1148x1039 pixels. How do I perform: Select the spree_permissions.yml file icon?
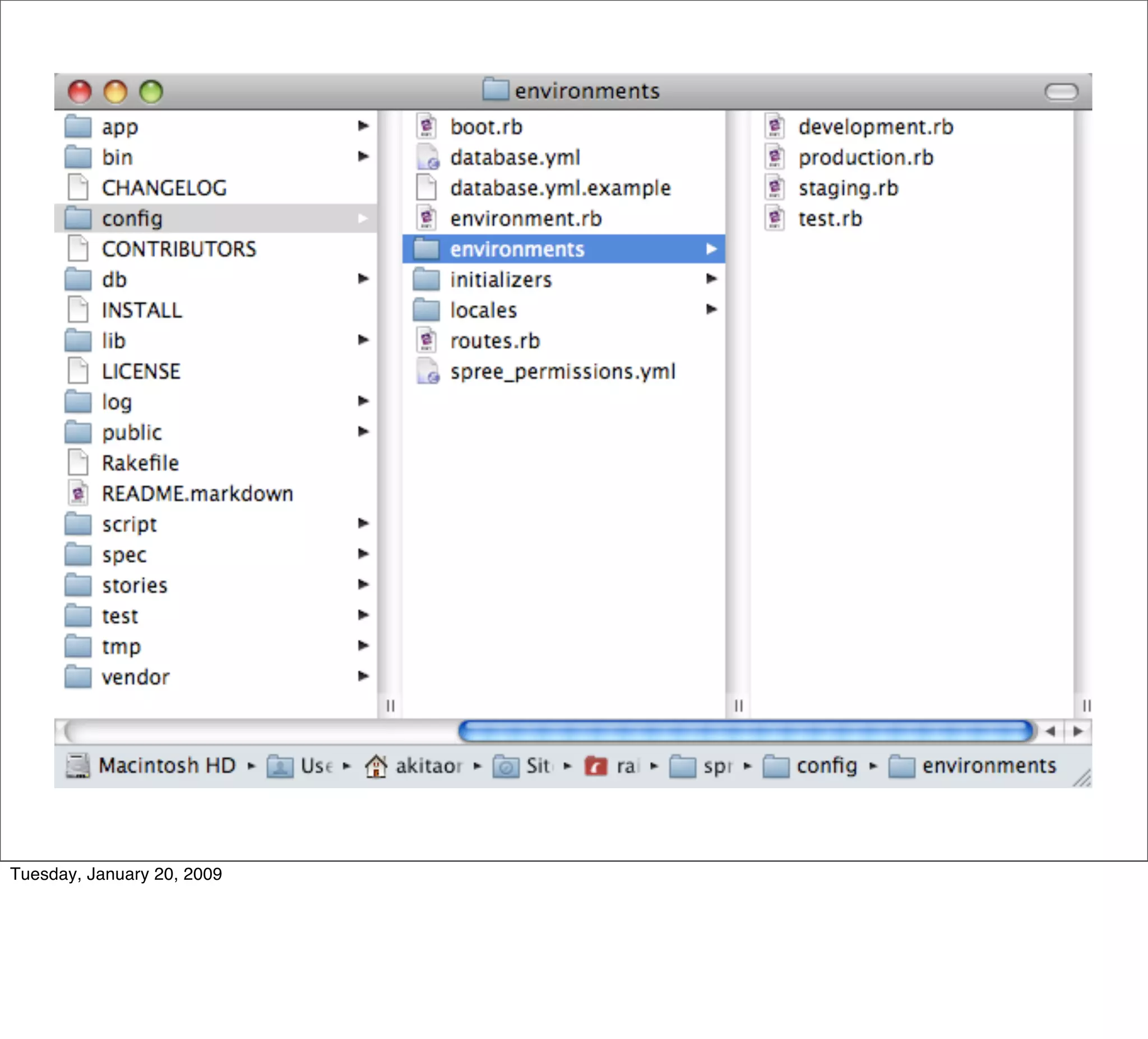point(427,371)
